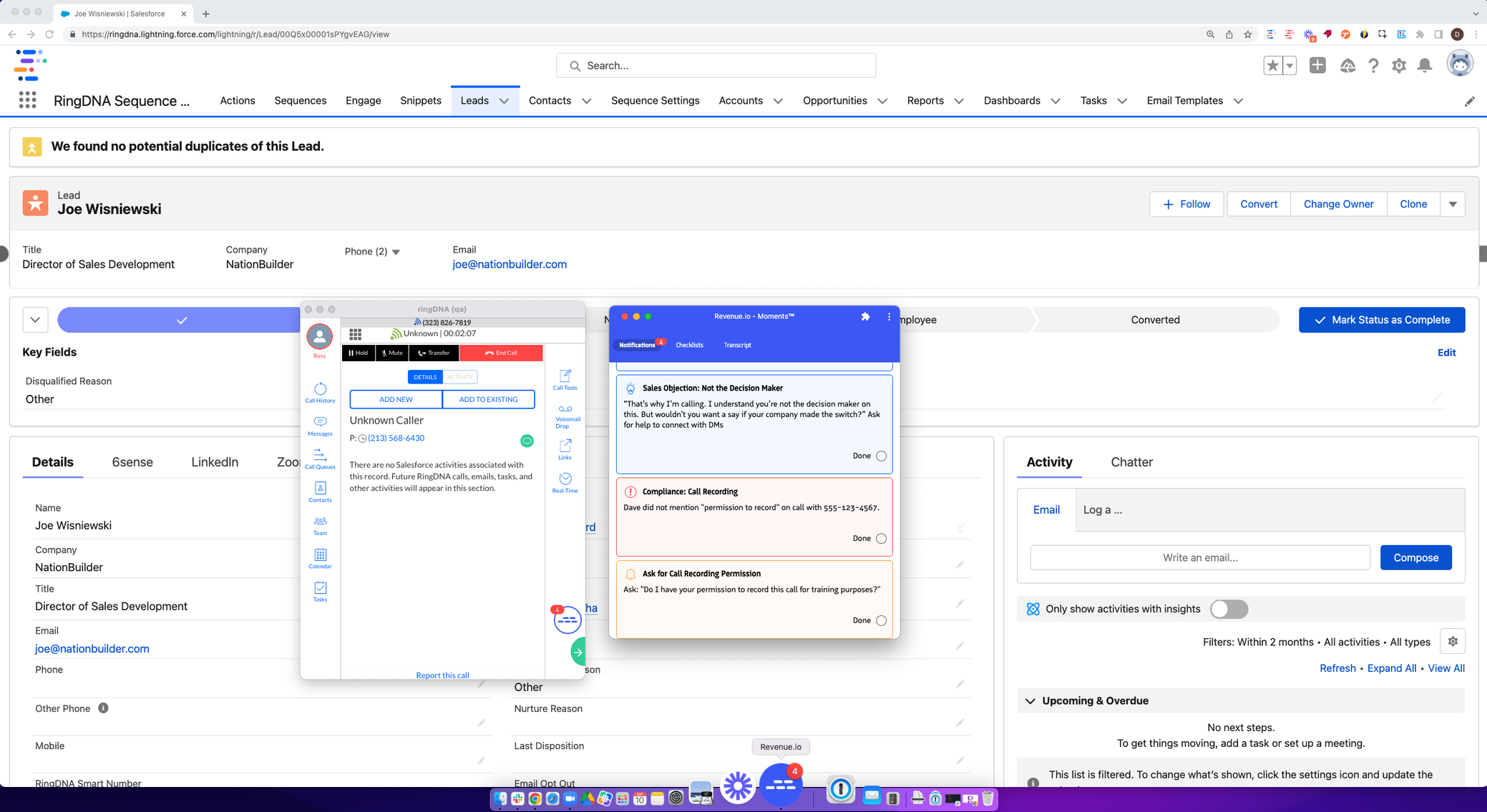Click Transfer call button
1487x812 pixels.
[434, 353]
